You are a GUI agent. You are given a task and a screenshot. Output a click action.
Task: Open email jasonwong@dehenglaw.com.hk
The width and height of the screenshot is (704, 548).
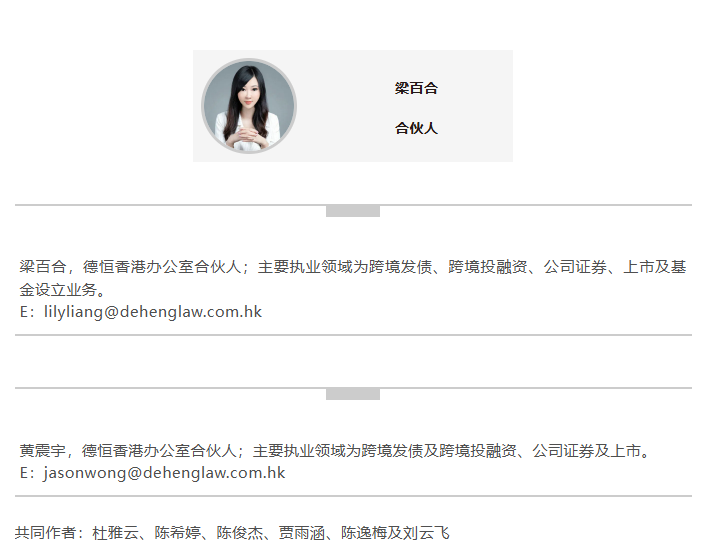click(x=164, y=473)
